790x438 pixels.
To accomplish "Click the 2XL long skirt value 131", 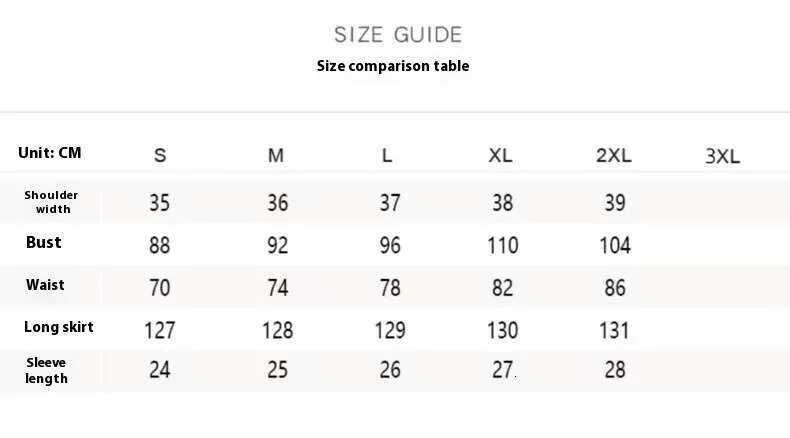I will [614, 331].
